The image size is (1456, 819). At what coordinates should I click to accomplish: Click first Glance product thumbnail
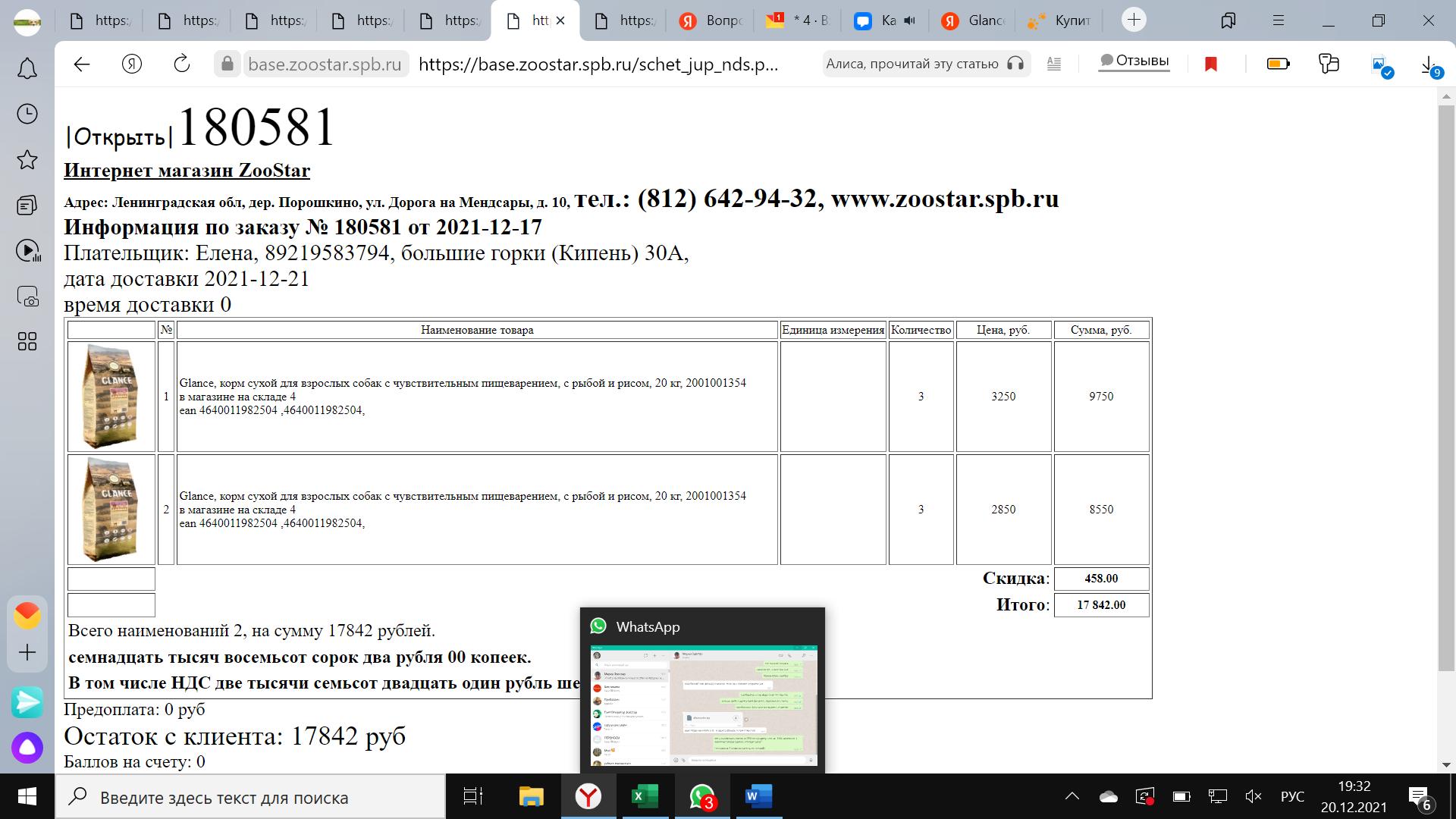click(x=111, y=396)
